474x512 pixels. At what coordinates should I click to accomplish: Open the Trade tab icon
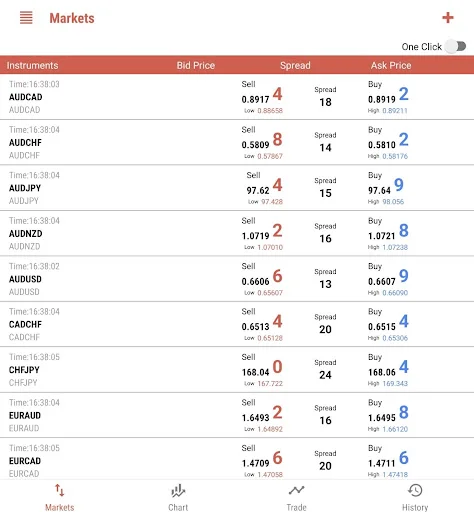click(x=296, y=490)
